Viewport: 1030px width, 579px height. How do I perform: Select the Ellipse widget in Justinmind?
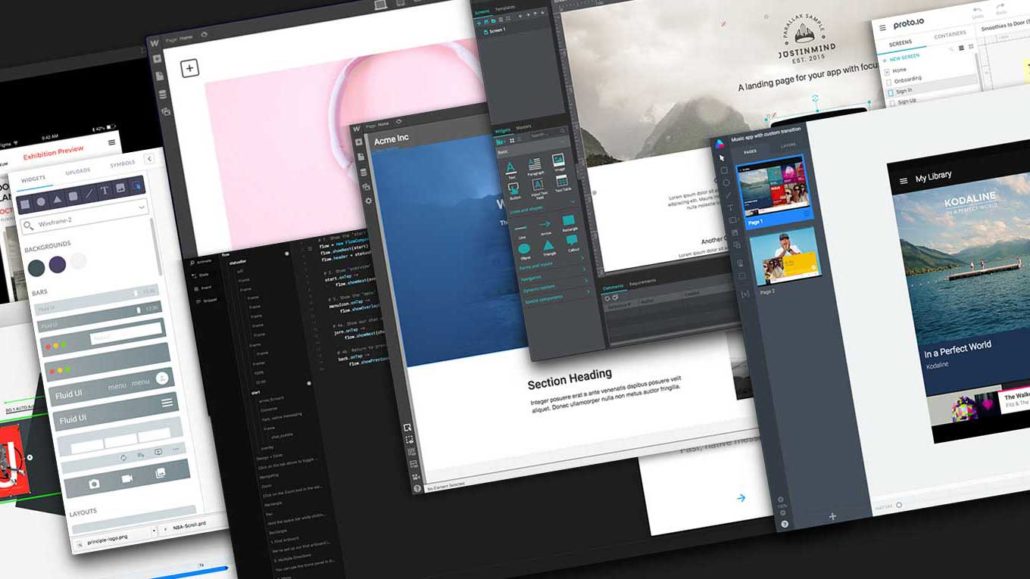pos(524,250)
